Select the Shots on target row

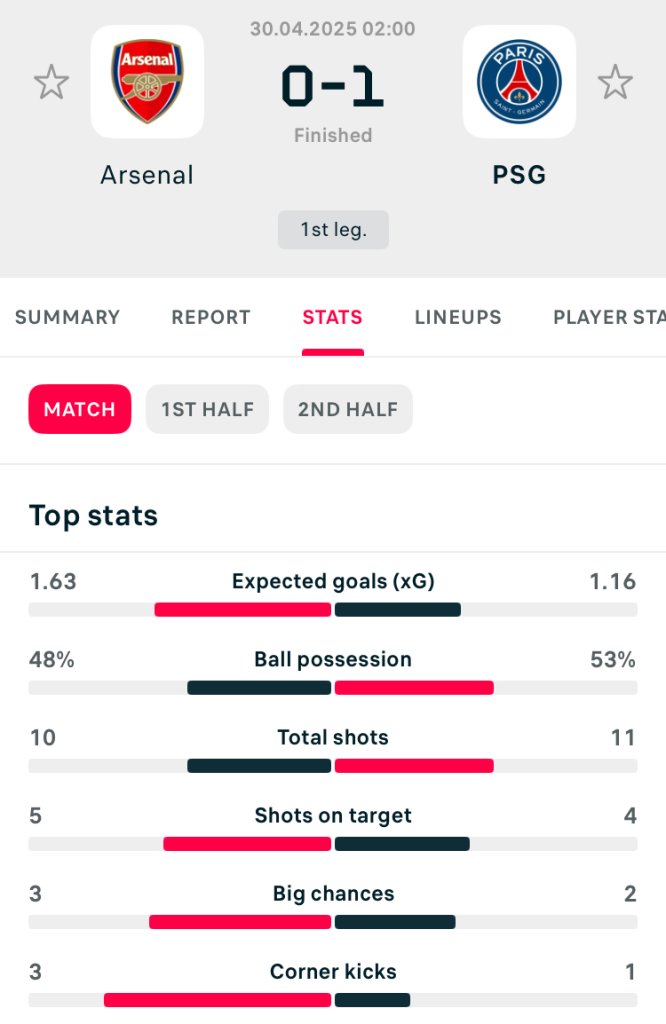(333, 827)
